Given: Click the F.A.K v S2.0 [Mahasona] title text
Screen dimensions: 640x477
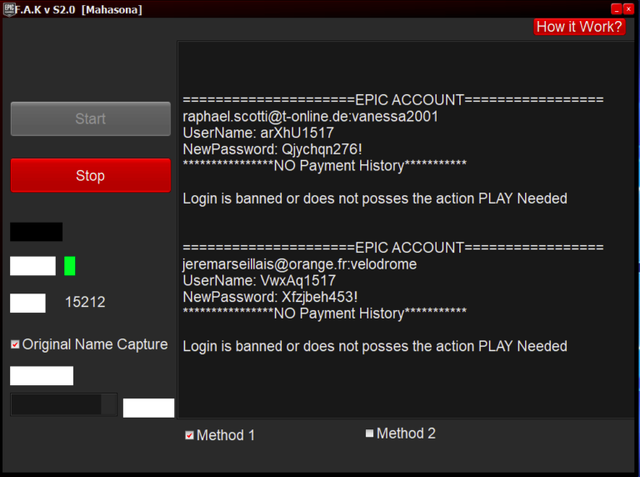Looking at the screenshot, I should pyautogui.click(x=78, y=9).
